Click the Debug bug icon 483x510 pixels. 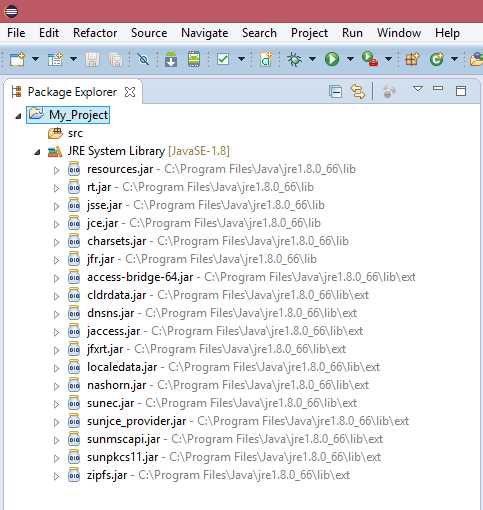[294, 60]
